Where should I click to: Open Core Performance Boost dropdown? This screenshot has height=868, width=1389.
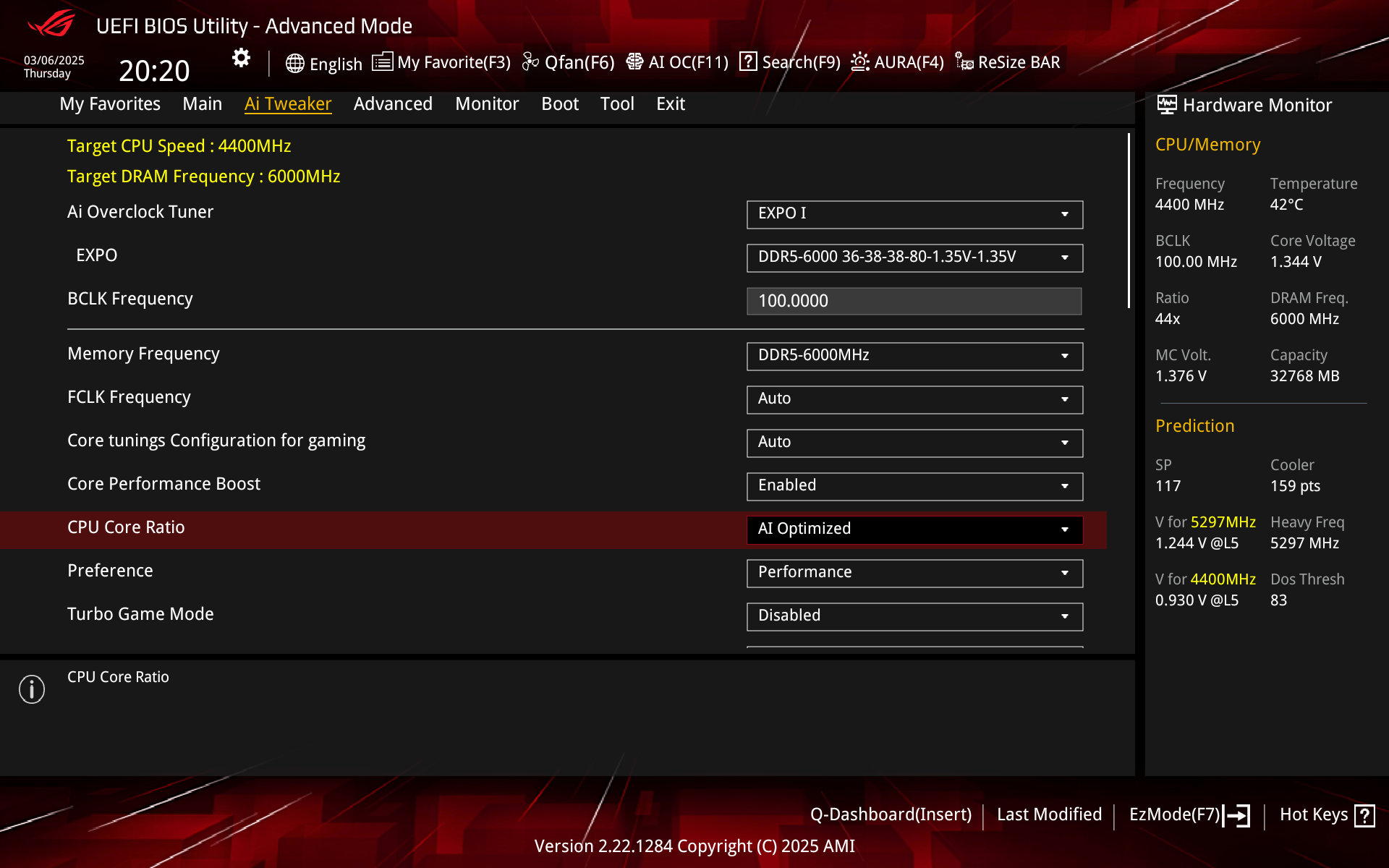coord(914,486)
